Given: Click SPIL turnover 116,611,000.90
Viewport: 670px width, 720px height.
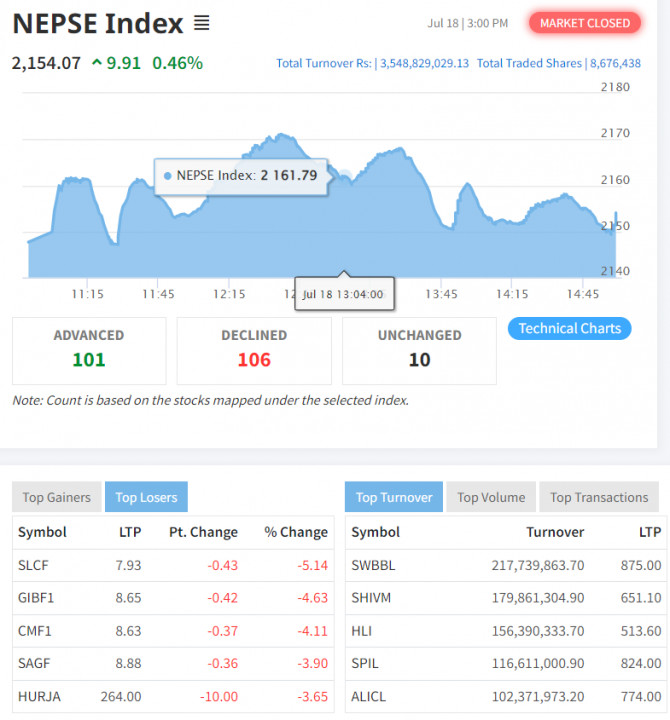Looking at the screenshot, I should 538,663.
